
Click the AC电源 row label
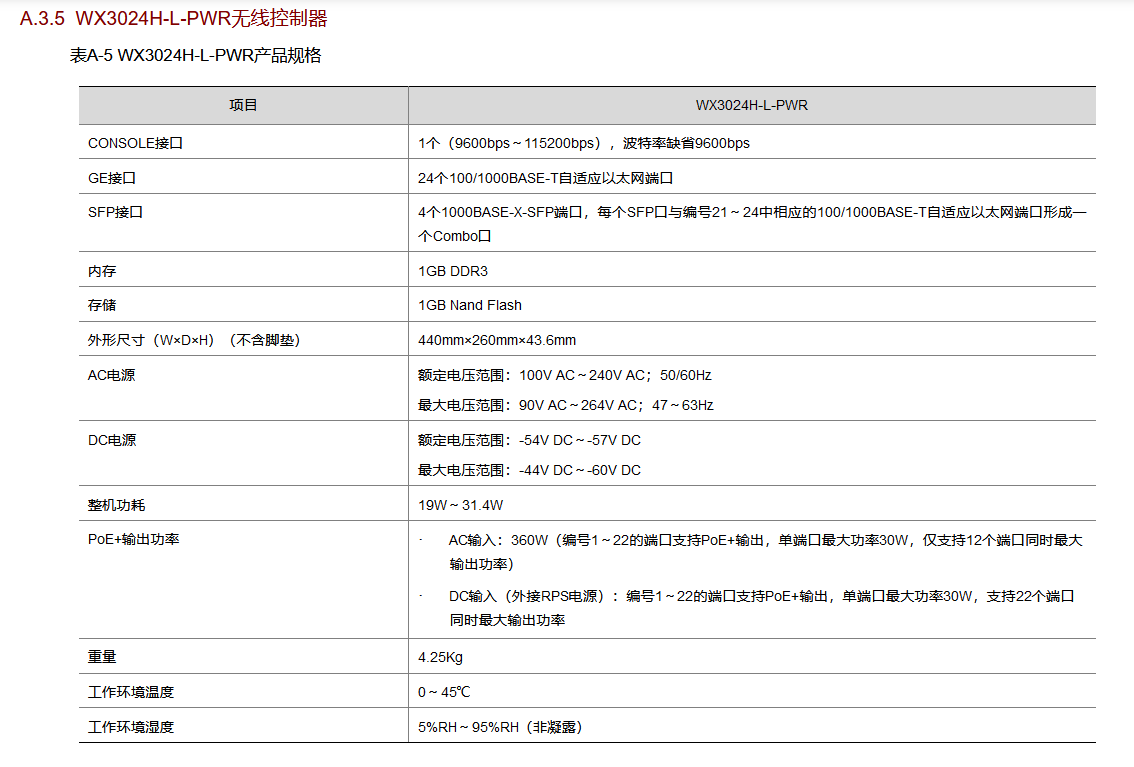(x=111, y=375)
